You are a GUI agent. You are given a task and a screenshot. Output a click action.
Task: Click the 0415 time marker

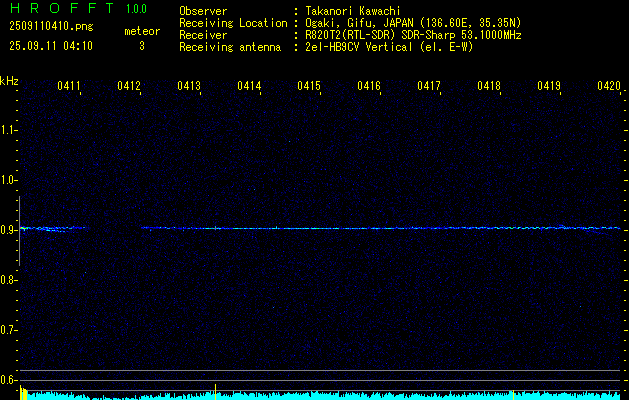pyautogui.click(x=309, y=86)
